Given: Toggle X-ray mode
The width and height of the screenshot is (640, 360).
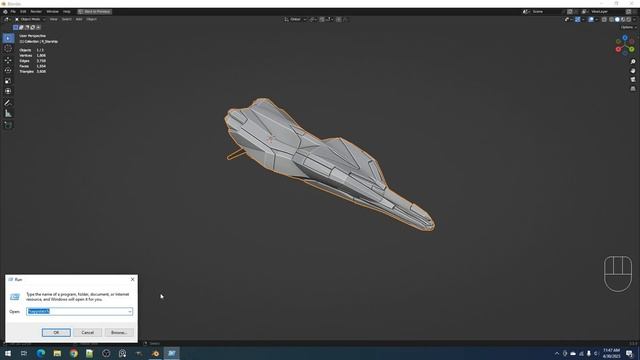Looking at the screenshot, I should point(604,19).
